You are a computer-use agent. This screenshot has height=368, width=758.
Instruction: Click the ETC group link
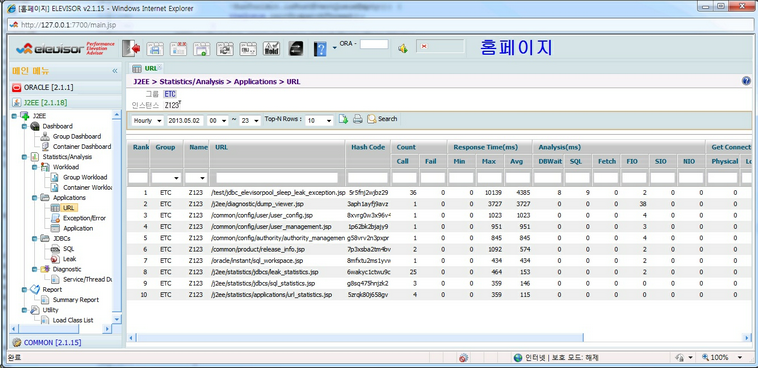coord(170,94)
